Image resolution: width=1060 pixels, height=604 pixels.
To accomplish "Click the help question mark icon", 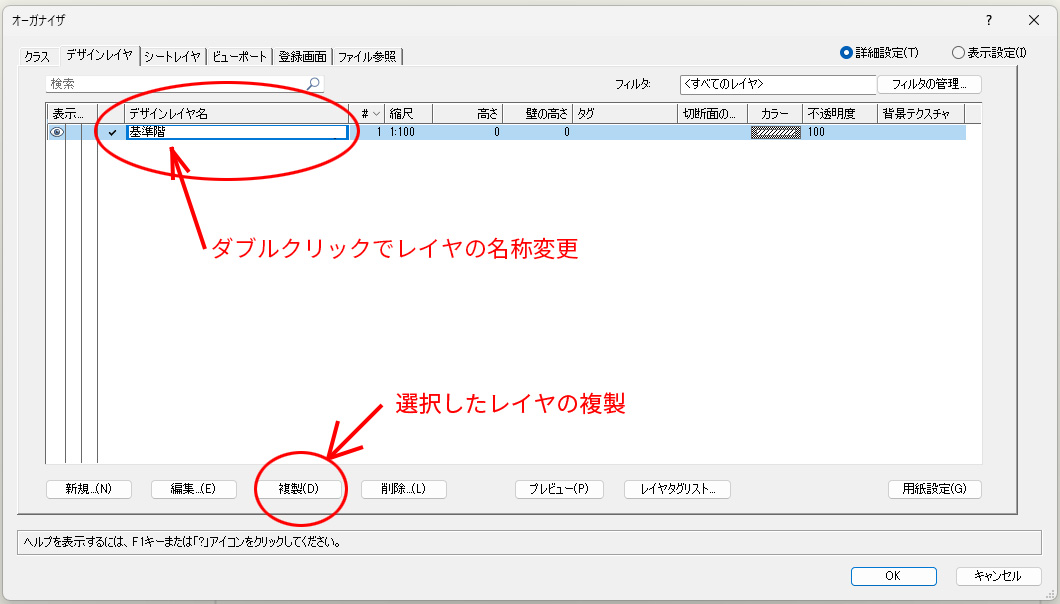I will click(988, 20).
